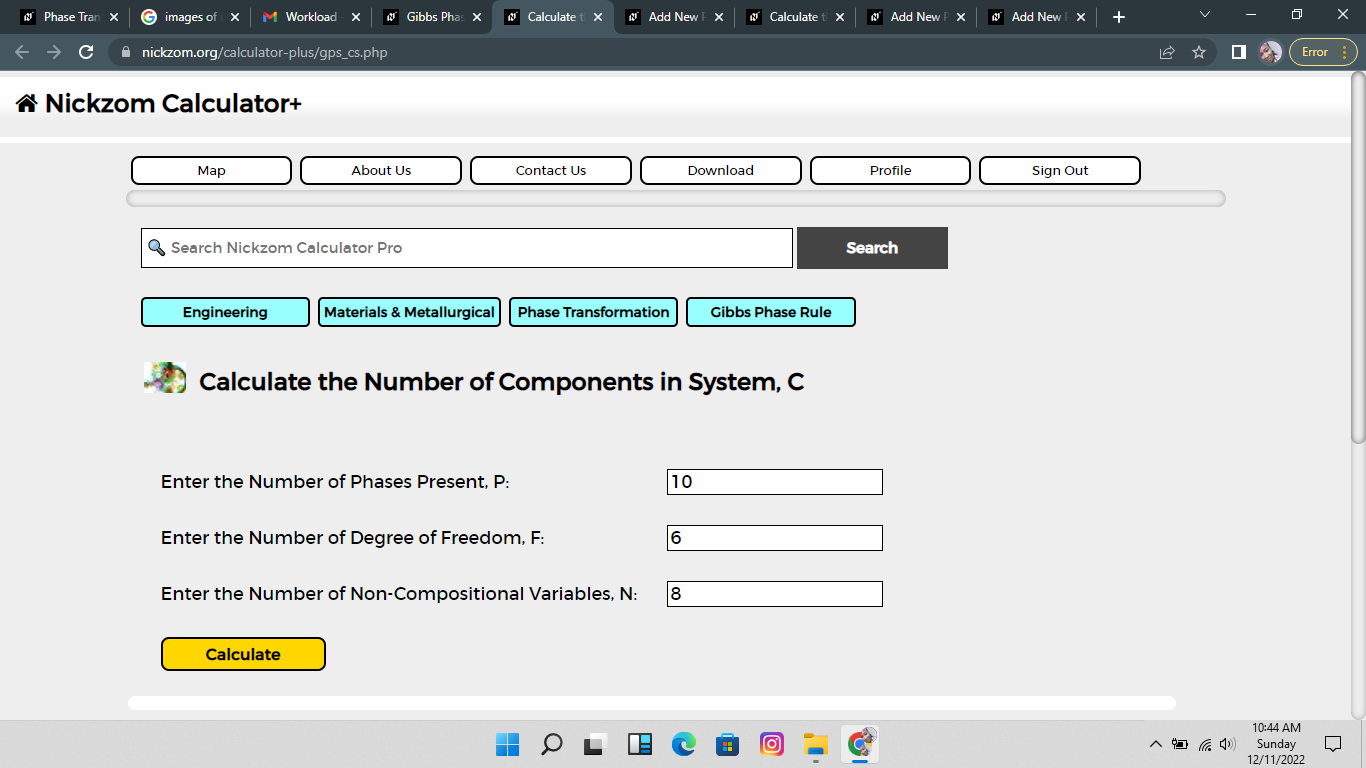Open Windows taskbar search

point(552,744)
